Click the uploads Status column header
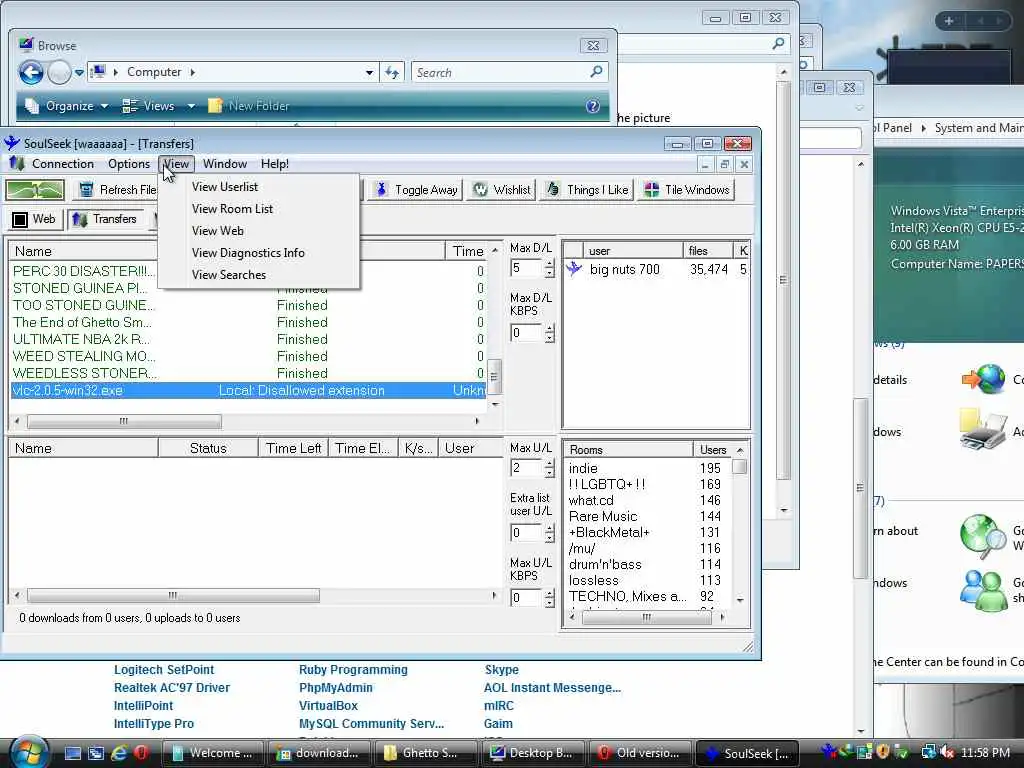1024x768 pixels. click(208, 448)
